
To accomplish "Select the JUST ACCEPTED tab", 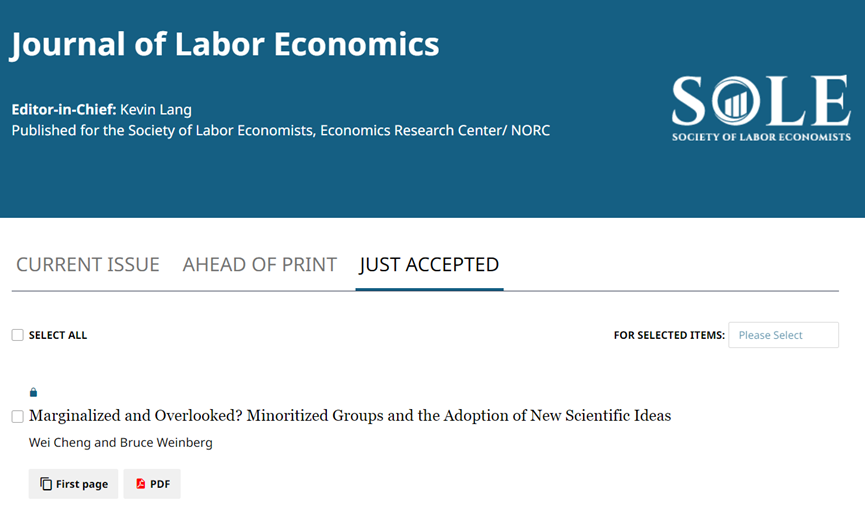I will (429, 265).
